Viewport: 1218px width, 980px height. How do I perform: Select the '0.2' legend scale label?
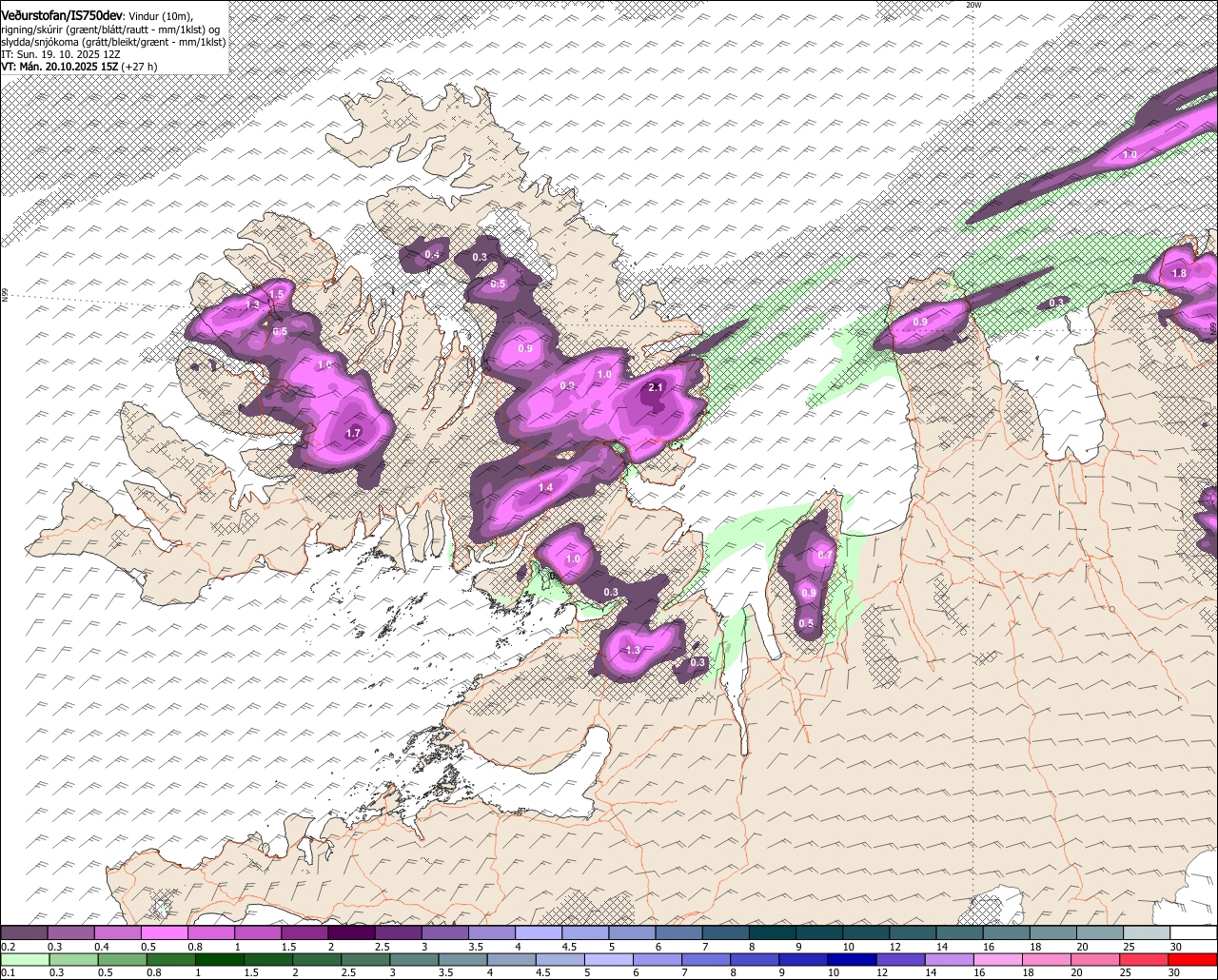(8, 947)
